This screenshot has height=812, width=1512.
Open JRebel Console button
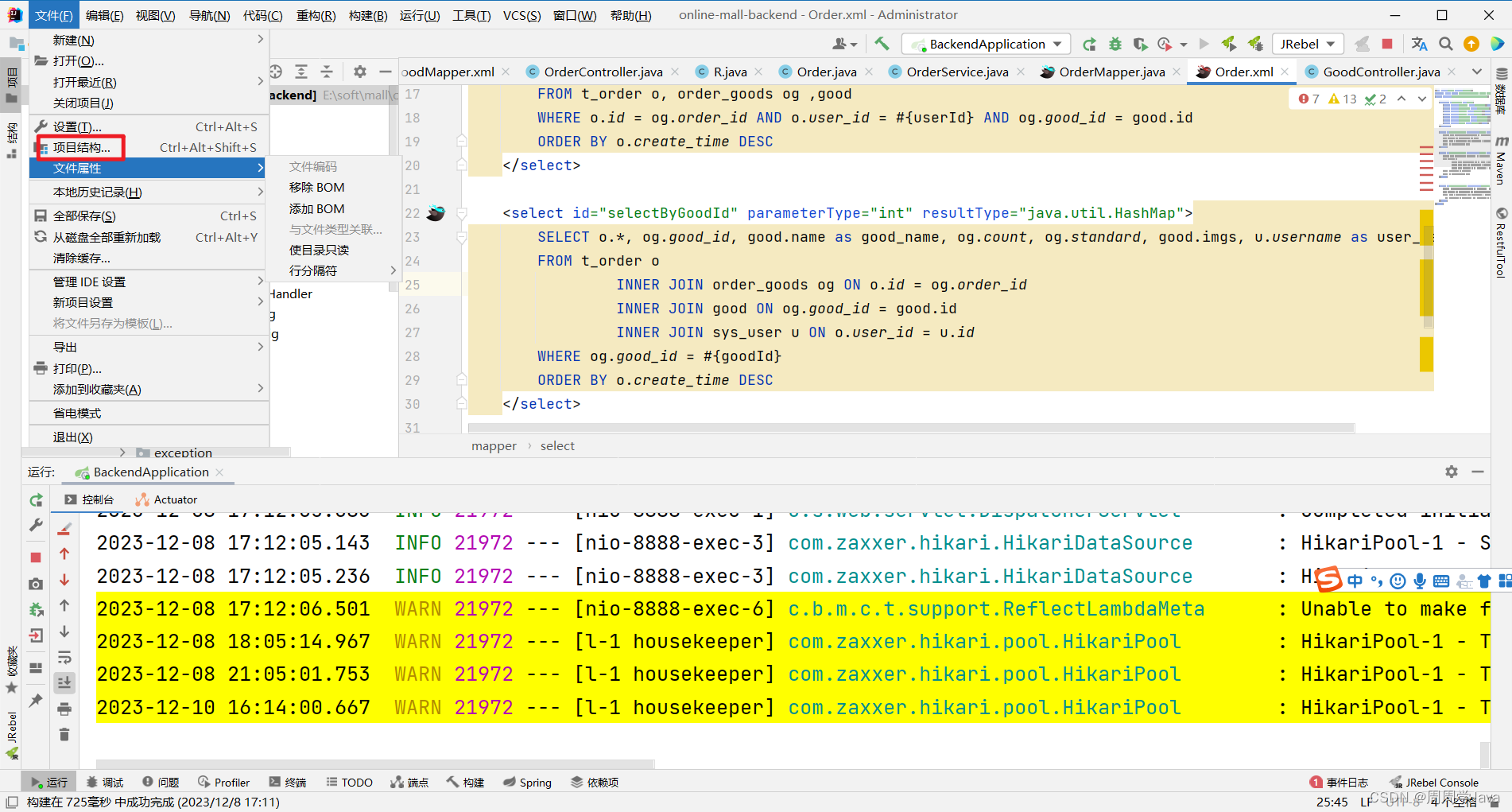tap(1434, 783)
